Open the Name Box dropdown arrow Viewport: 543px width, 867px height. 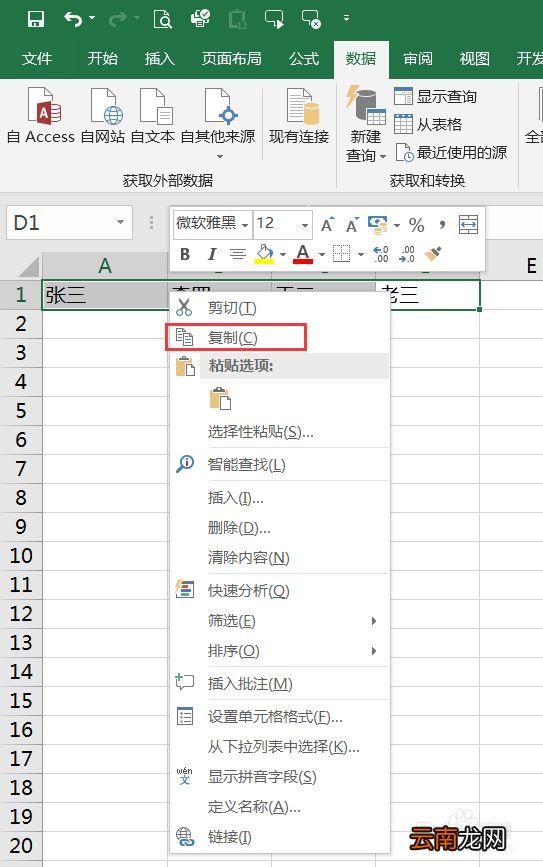120,223
